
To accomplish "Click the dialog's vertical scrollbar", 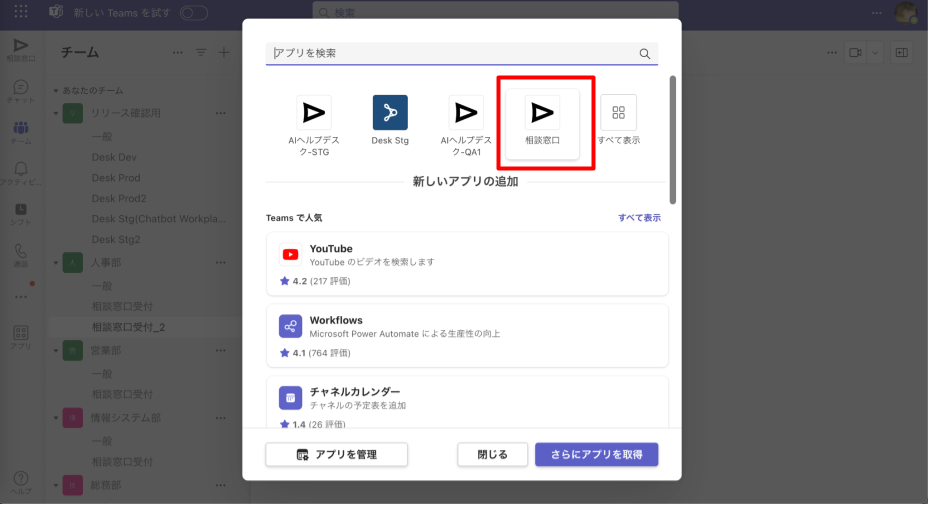I will [673, 140].
